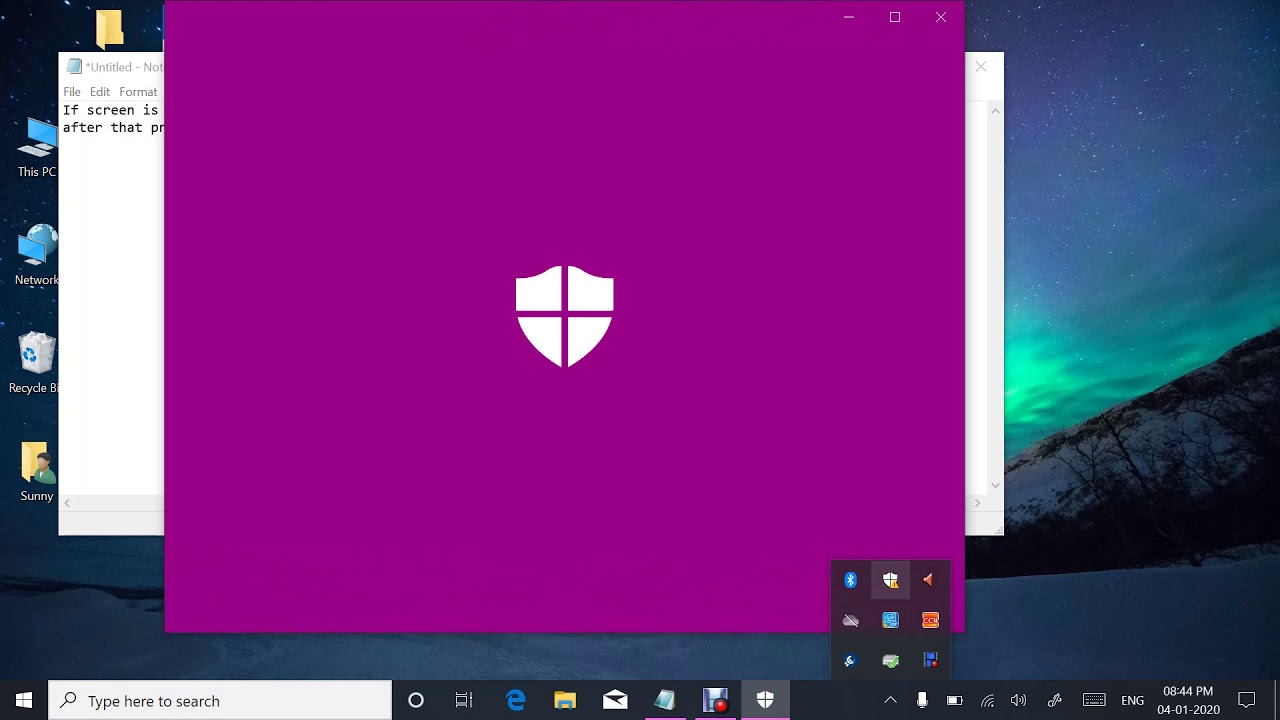Collapse the hidden tray icons chevron

click(890, 700)
